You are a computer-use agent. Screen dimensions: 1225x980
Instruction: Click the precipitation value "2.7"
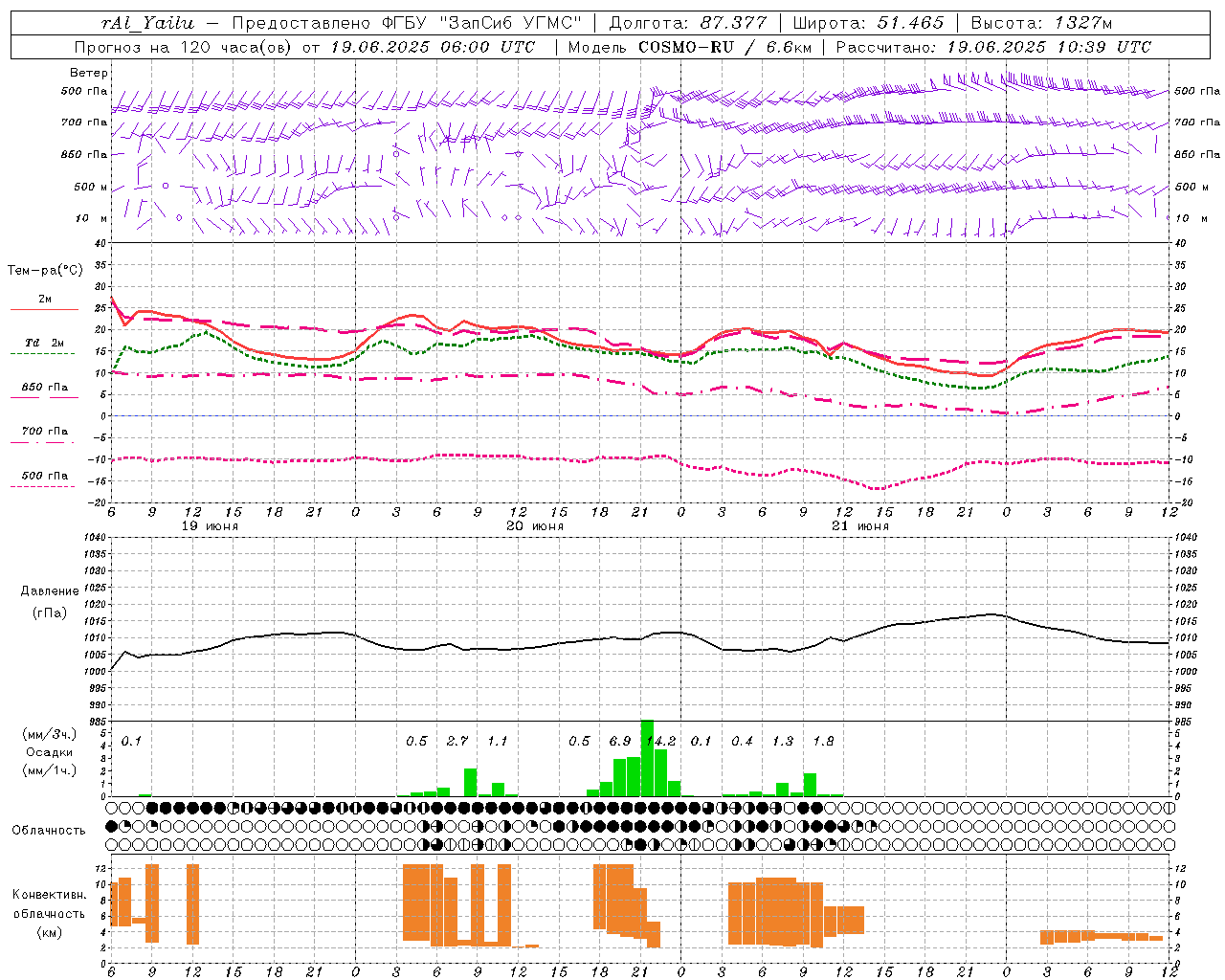[x=457, y=741]
